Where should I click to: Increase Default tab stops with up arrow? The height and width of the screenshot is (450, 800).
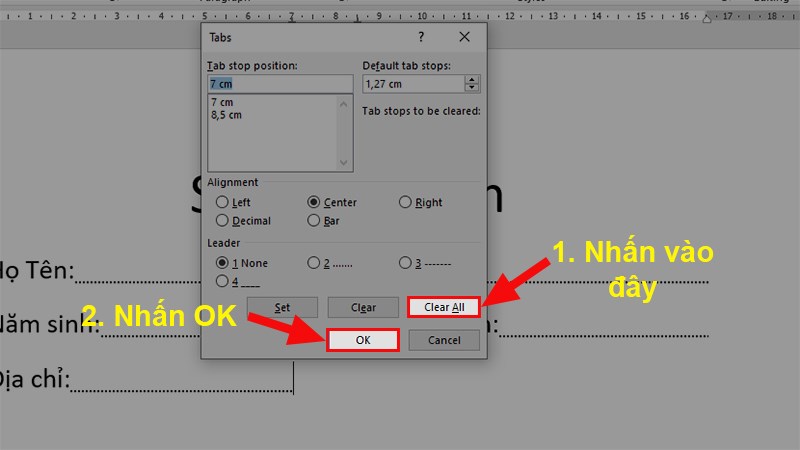(472, 80)
